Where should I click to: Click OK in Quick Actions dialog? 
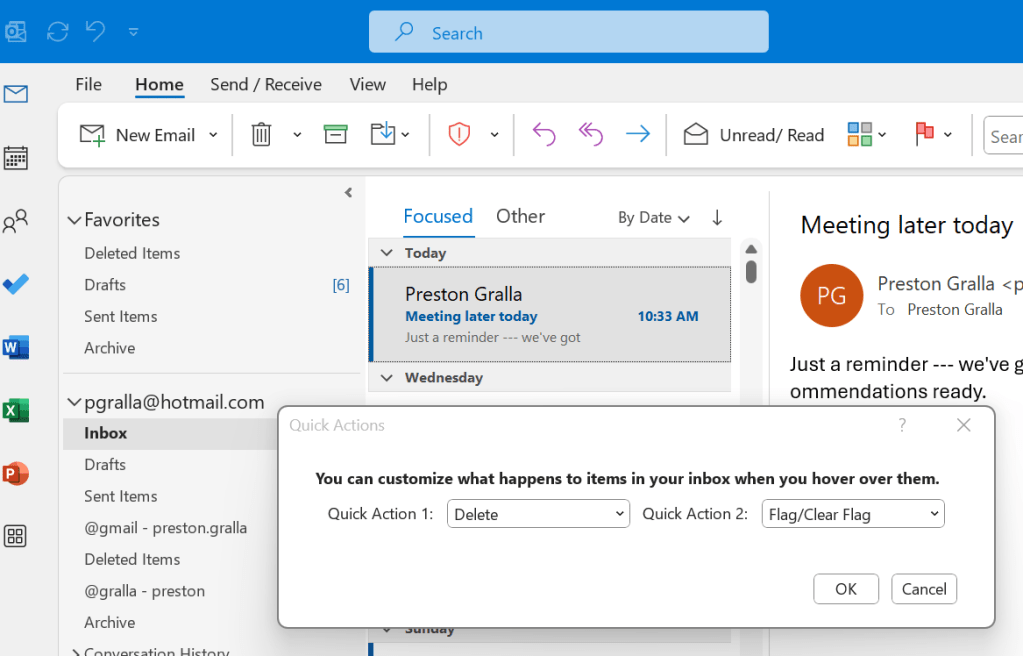(x=846, y=589)
